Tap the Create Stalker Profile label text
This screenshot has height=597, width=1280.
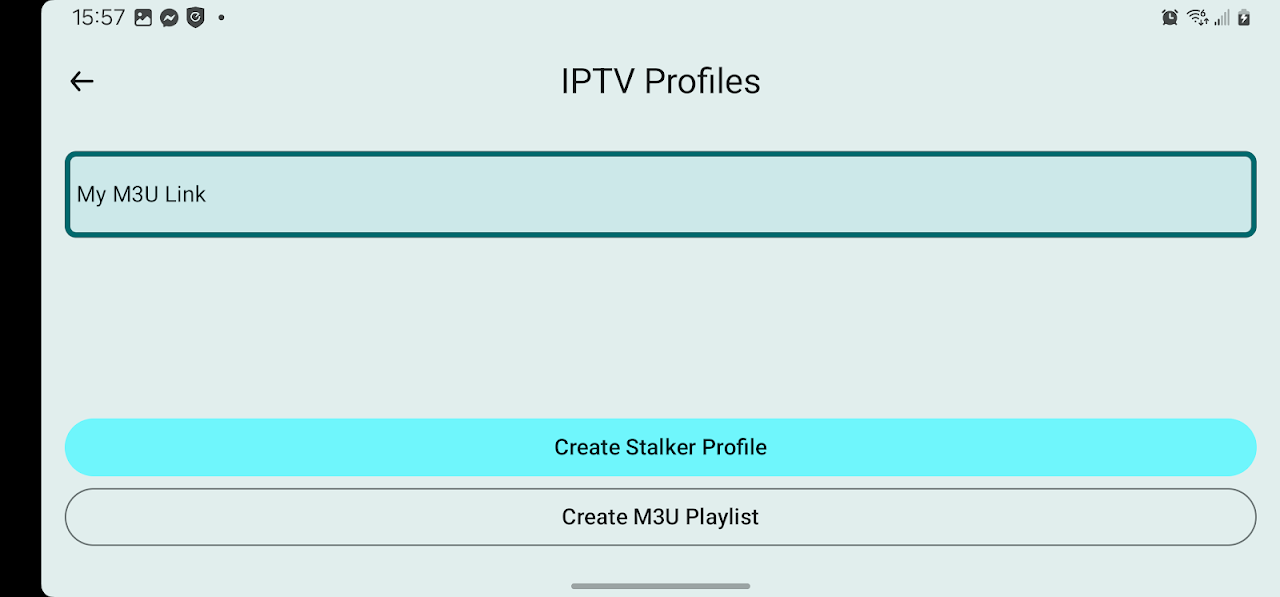pos(660,447)
